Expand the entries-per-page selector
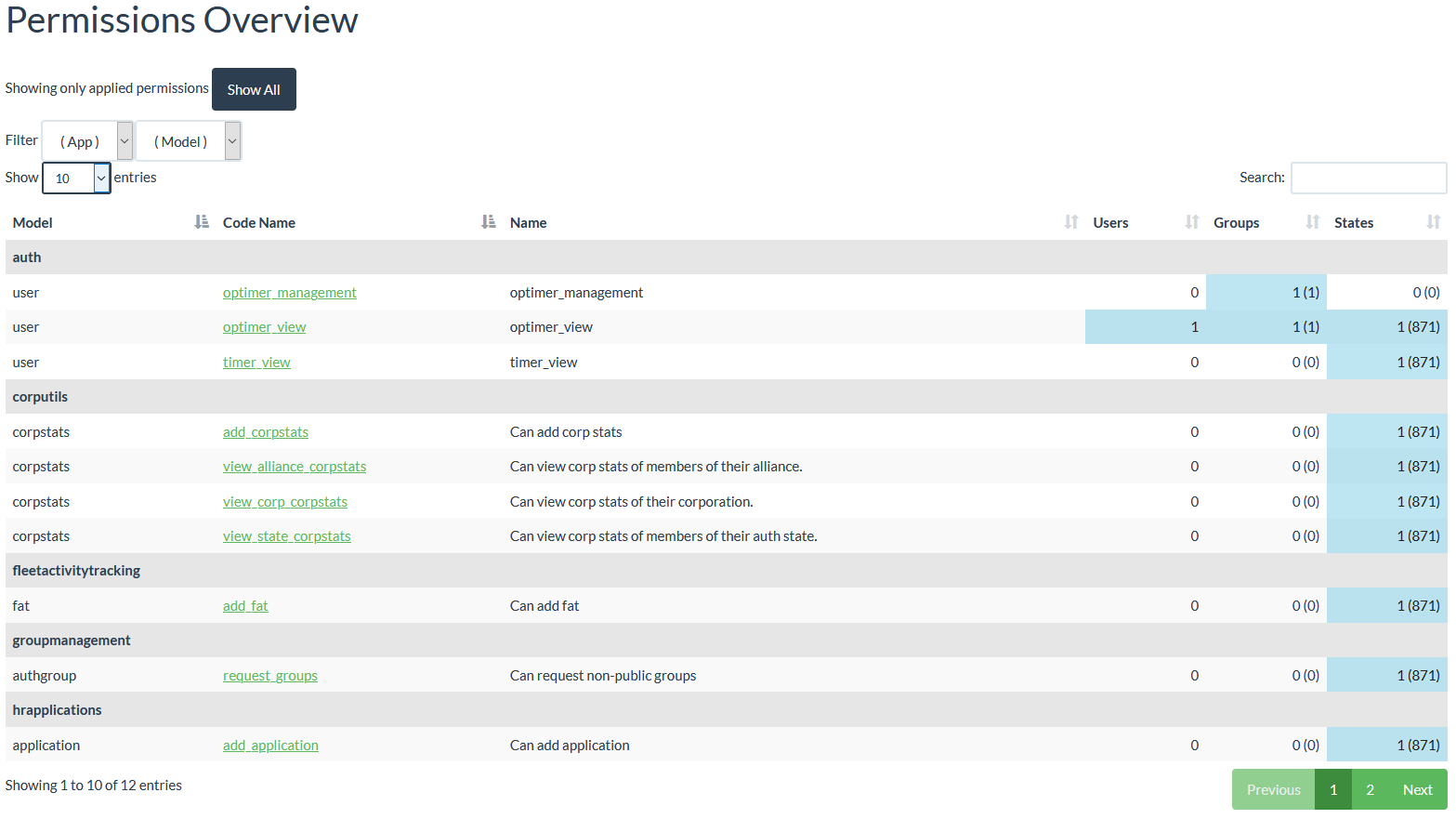This screenshot has height=819, width=1456. coord(76,178)
